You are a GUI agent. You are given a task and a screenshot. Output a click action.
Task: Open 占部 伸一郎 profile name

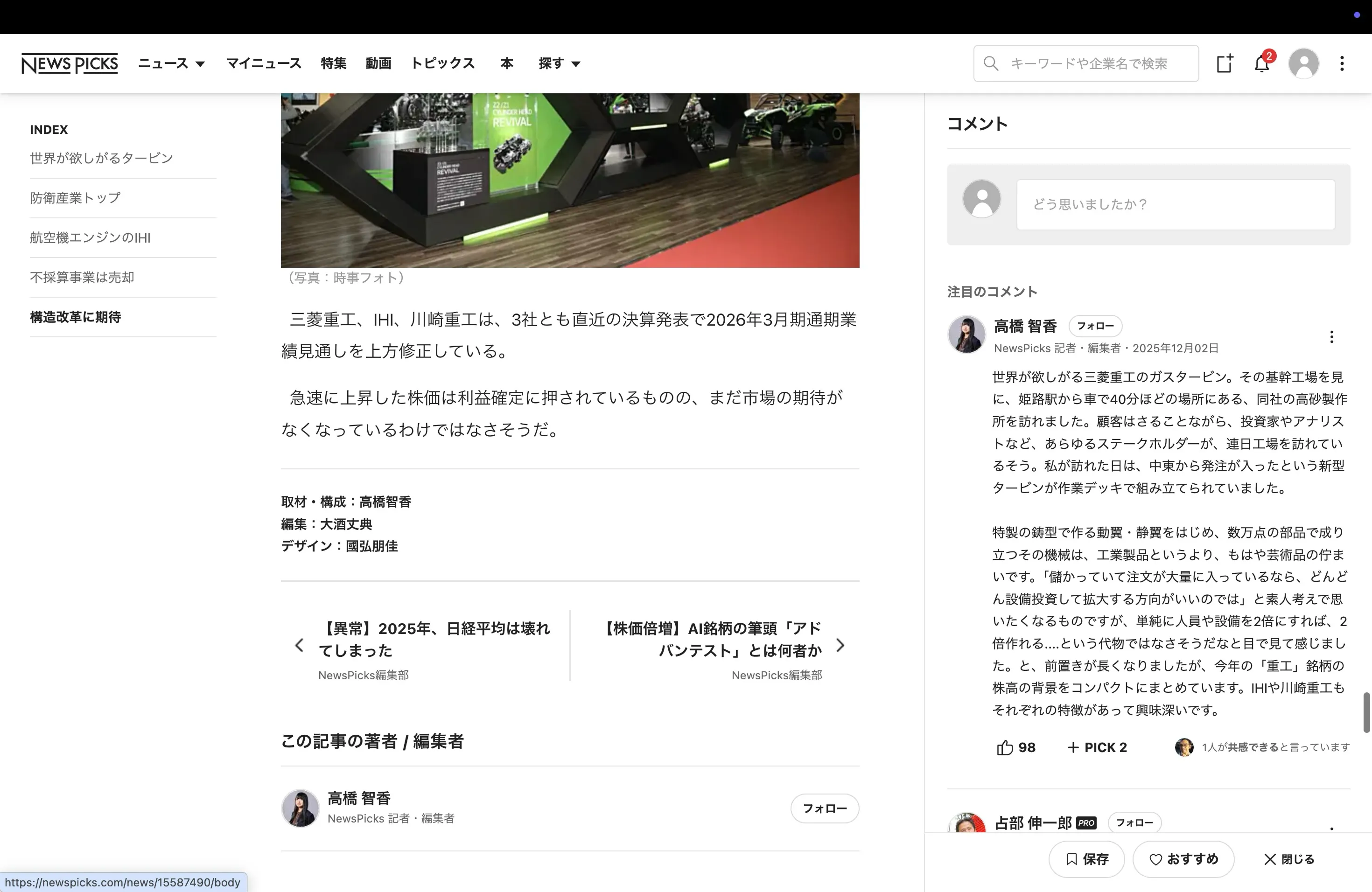pos(1033,823)
